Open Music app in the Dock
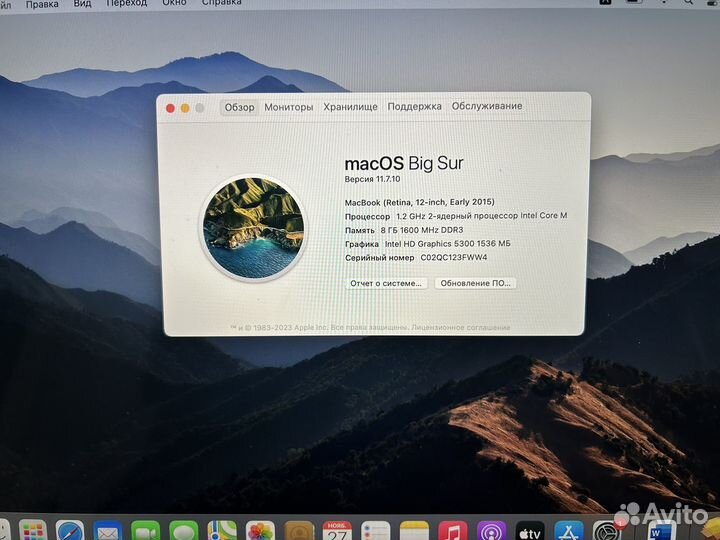This screenshot has width=720, height=540. (x=453, y=532)
